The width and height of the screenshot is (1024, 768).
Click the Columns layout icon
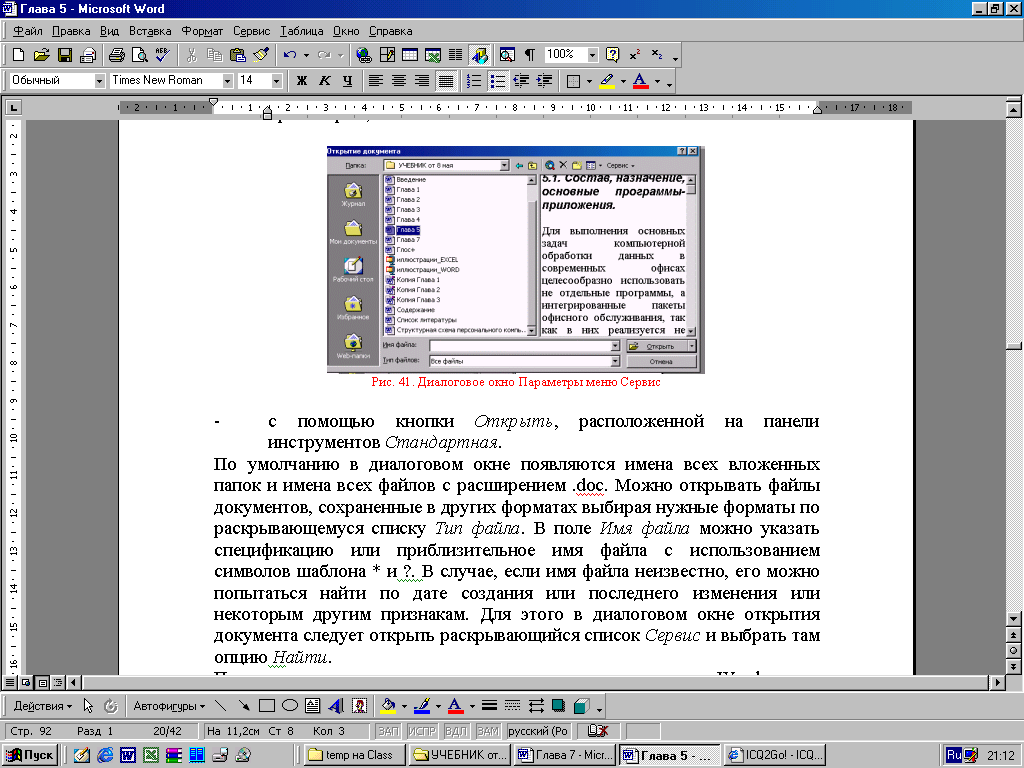(456, 55)
